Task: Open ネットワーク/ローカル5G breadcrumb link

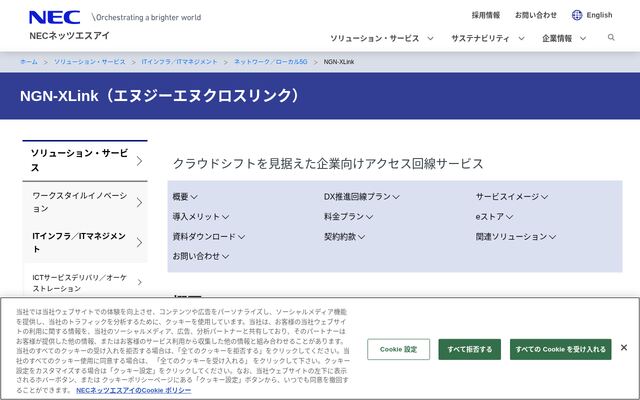Action: (271, 62)
